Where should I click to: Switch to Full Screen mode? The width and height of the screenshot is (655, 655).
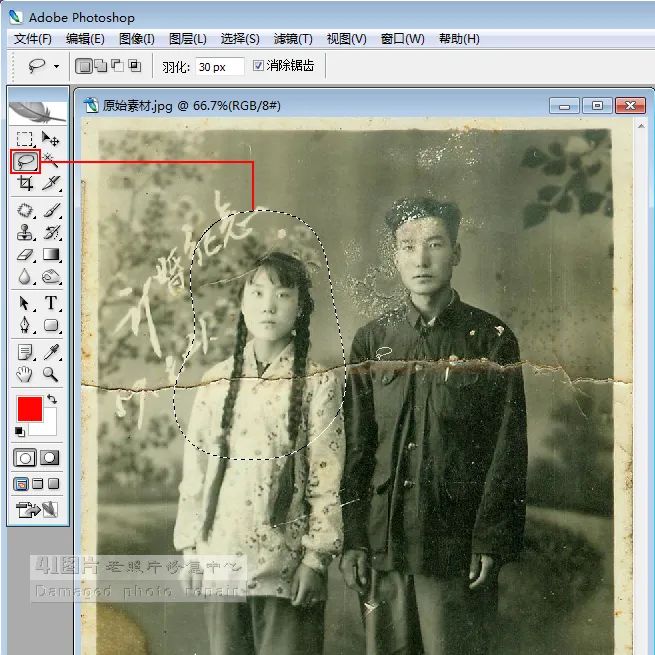click(53, 484)
